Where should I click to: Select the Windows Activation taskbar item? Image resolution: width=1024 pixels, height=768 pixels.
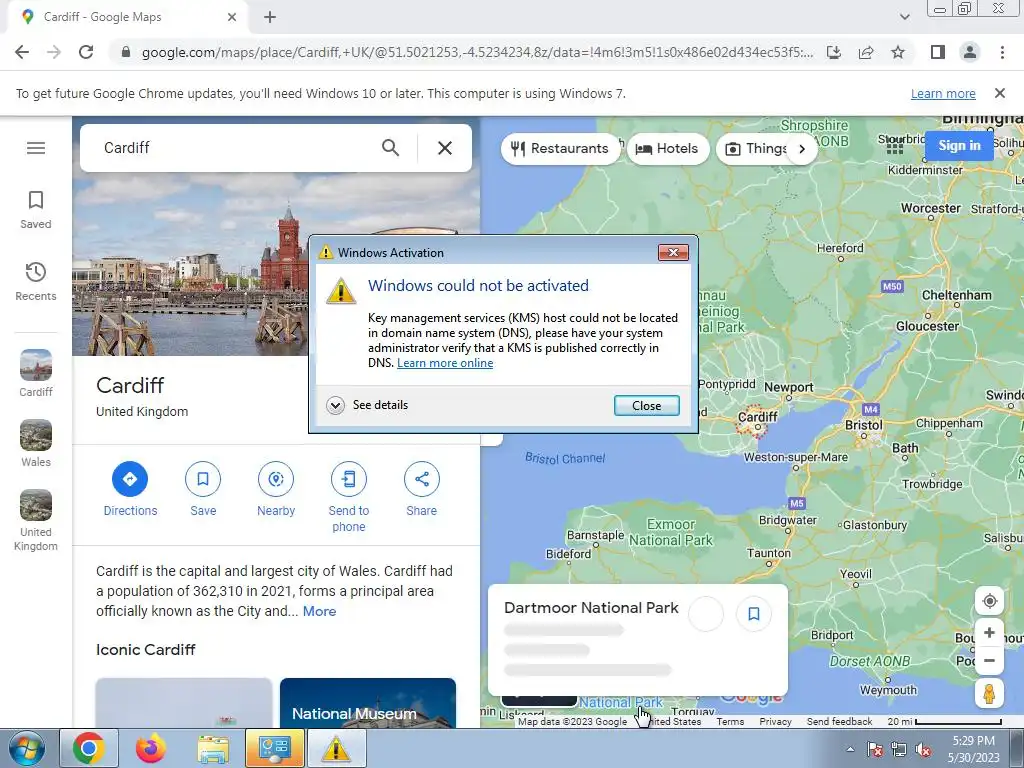(336, 748)
